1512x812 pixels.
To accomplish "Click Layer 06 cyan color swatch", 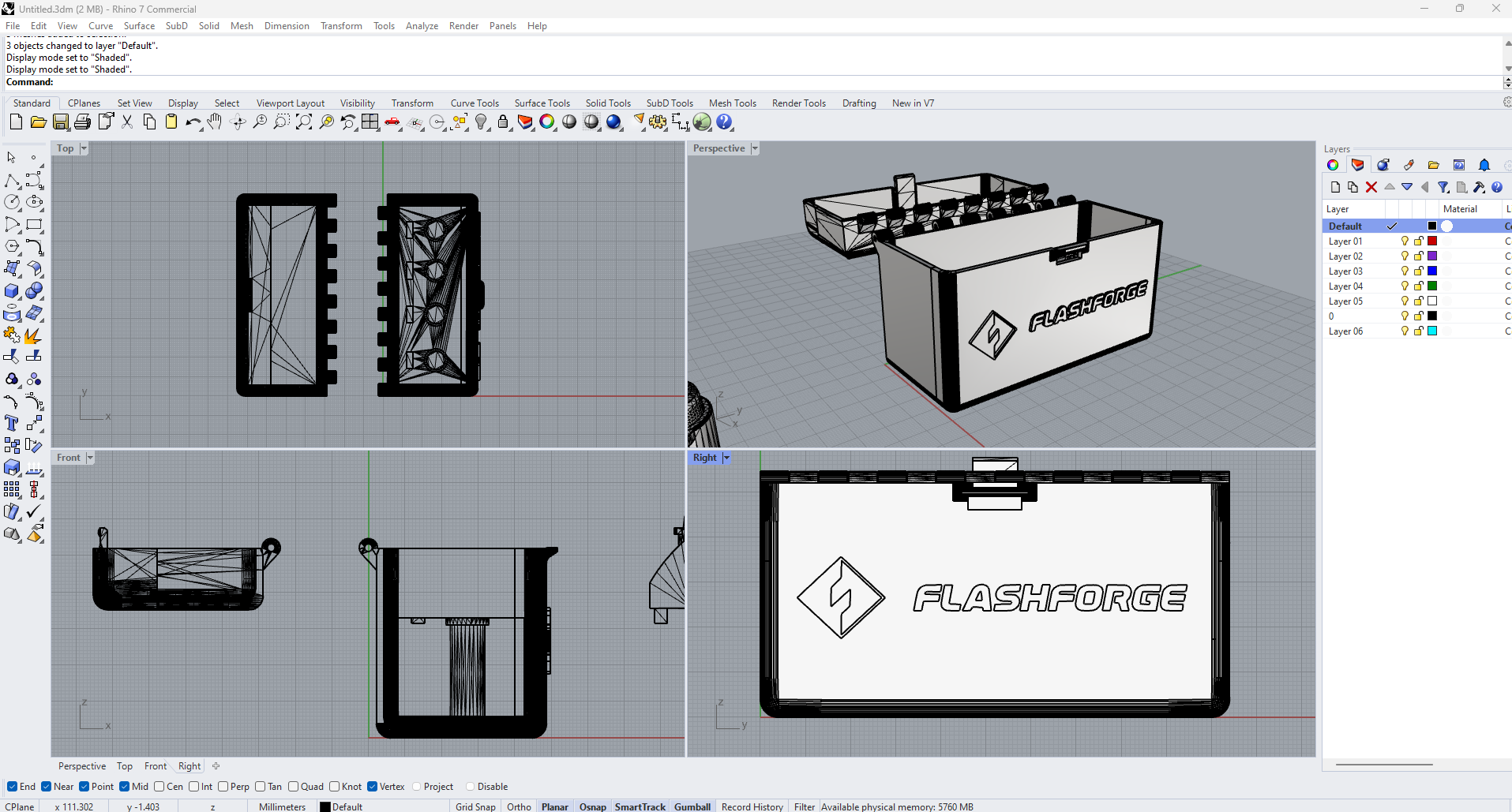I will 1432,331.
